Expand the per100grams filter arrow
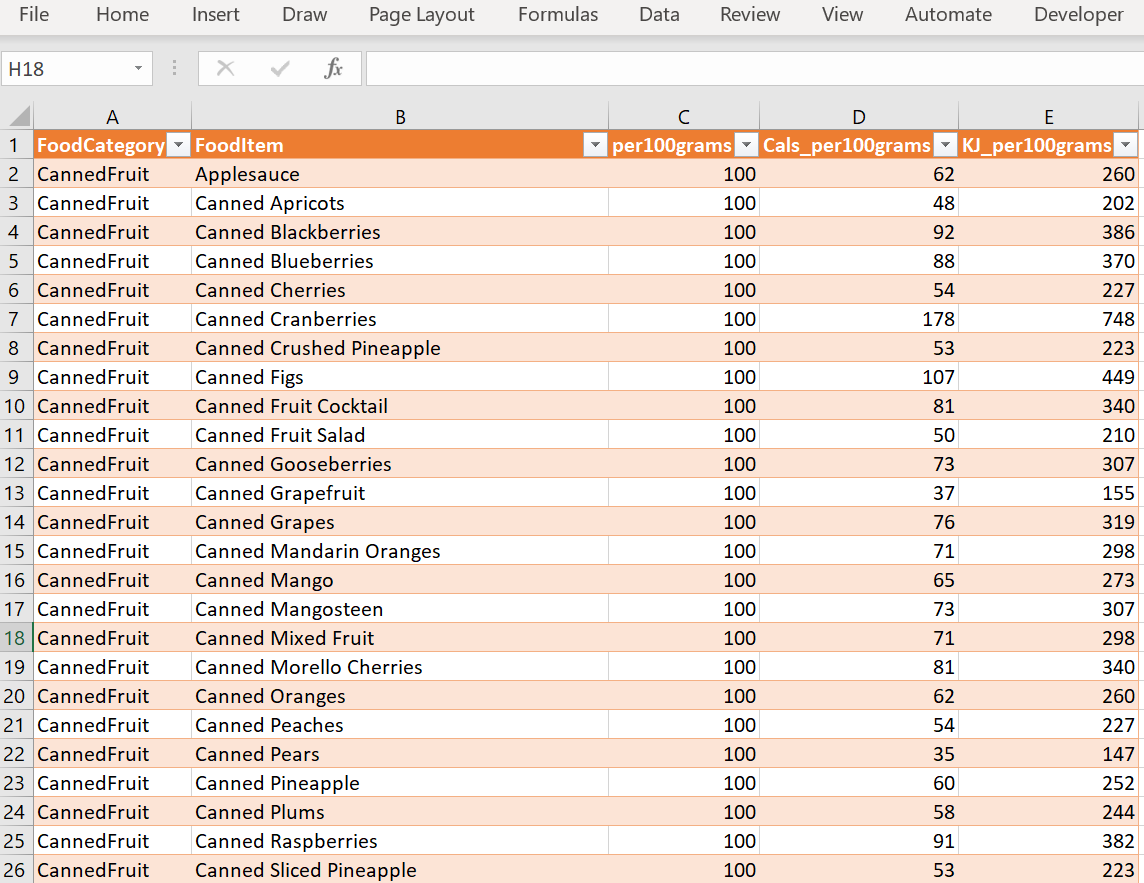 746,146
